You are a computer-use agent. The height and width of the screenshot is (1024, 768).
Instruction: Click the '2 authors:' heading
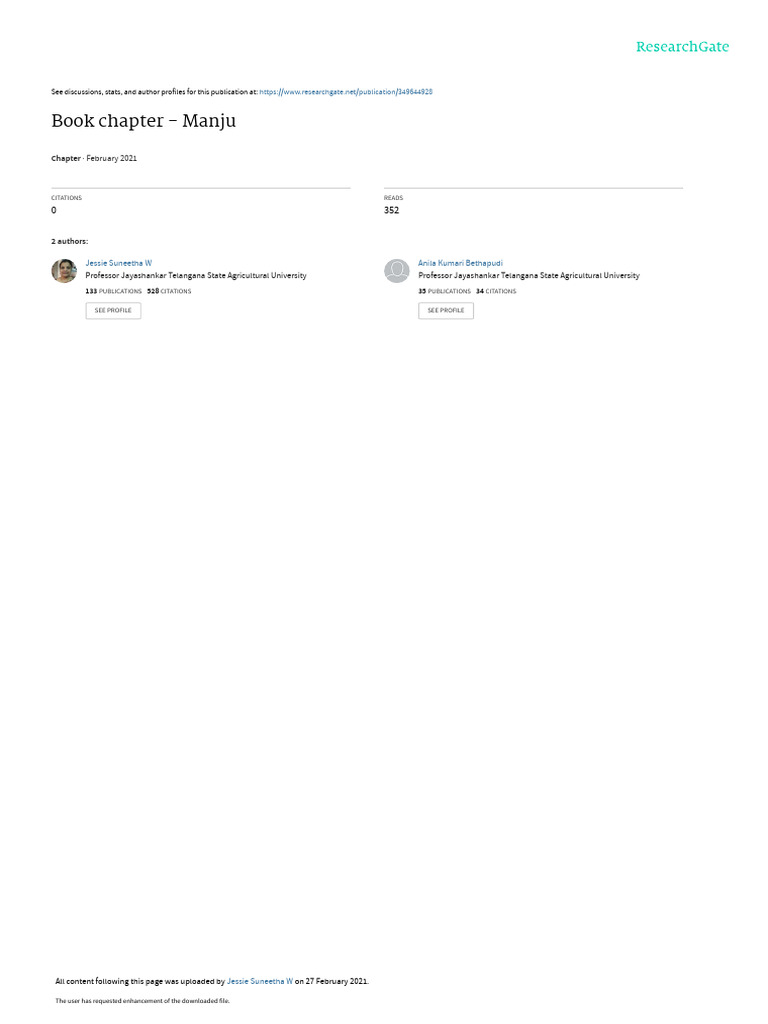point(69,241)
